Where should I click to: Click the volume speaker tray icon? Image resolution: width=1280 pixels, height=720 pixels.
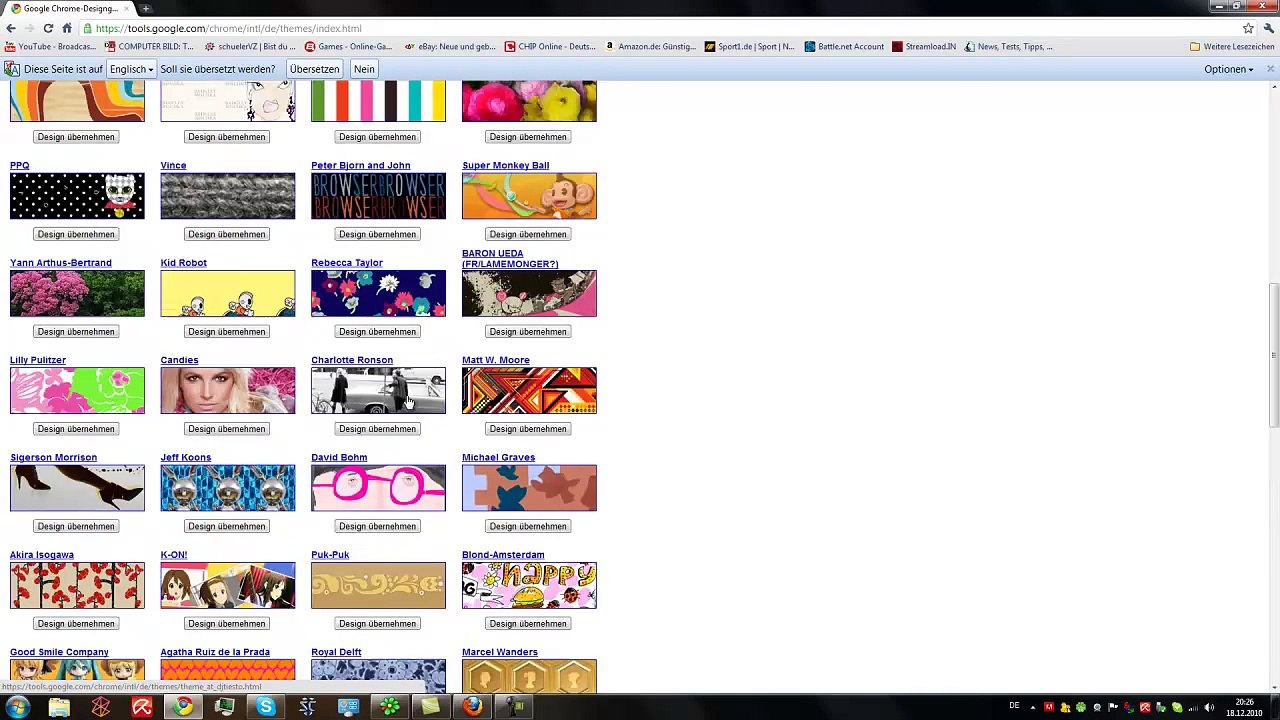coord(1209,708)
